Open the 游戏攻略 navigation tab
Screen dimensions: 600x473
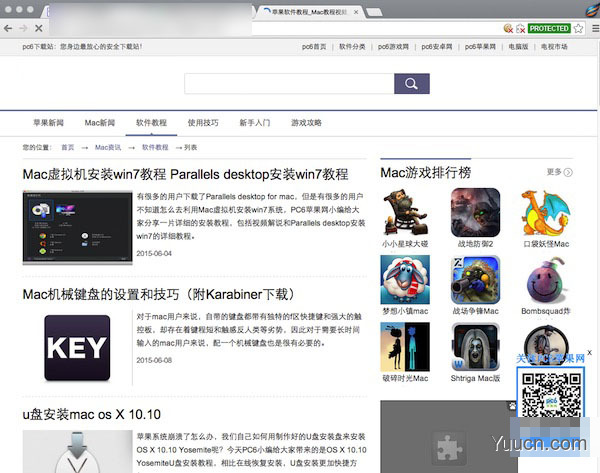[x=306, y=123]
